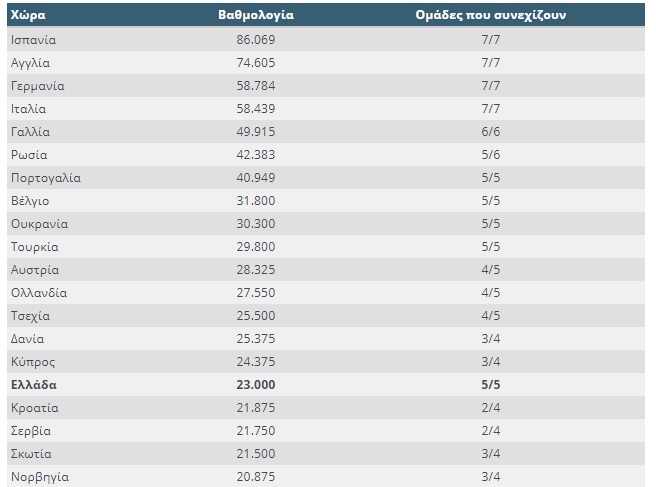This screenshot has height=487, width=656.
Task: Click the score 58.439 for Ιταλία
Action: point(255,109)
